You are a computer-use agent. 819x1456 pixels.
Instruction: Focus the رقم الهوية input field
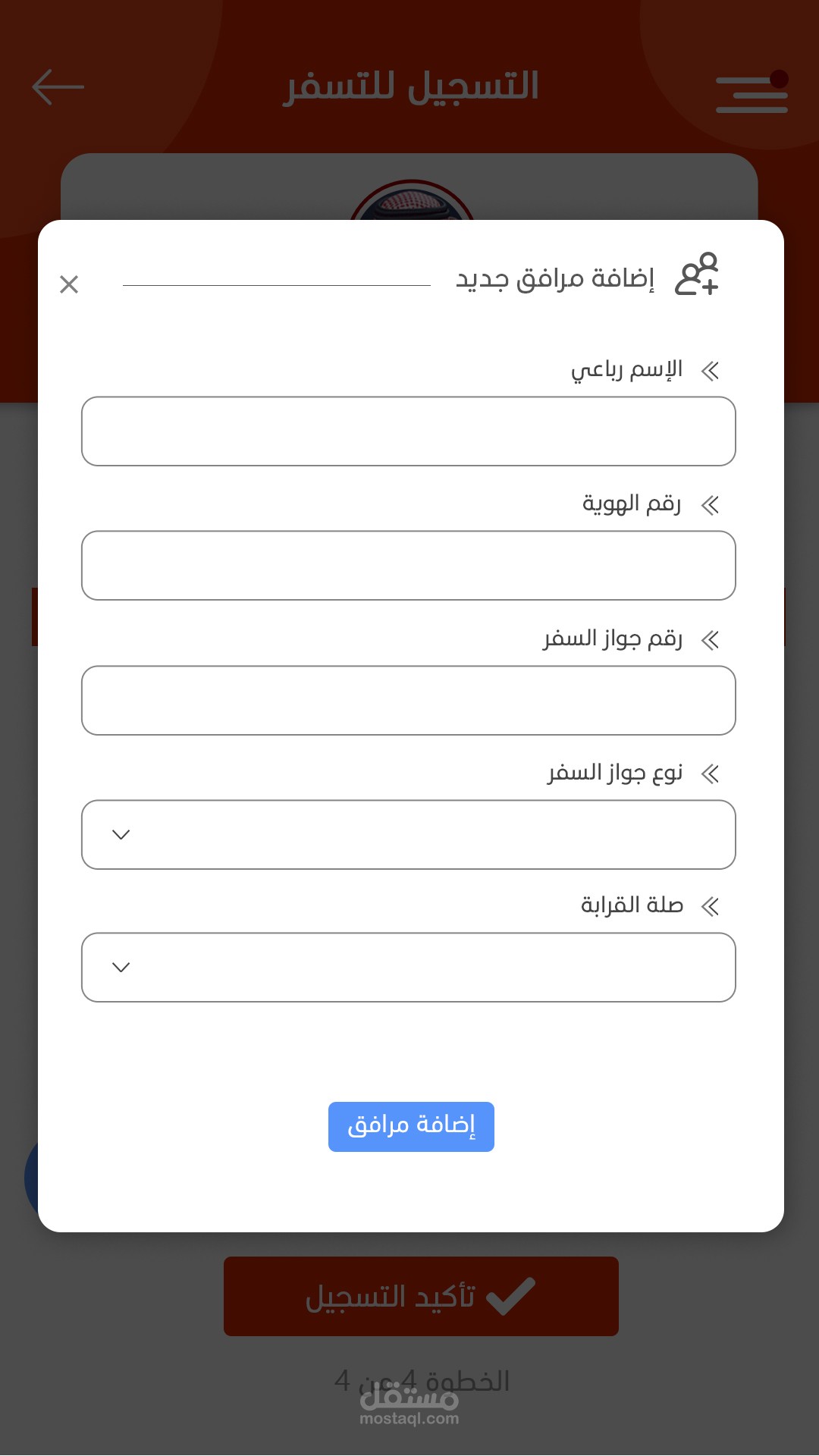pyautogui.click(x=408, y=565)
